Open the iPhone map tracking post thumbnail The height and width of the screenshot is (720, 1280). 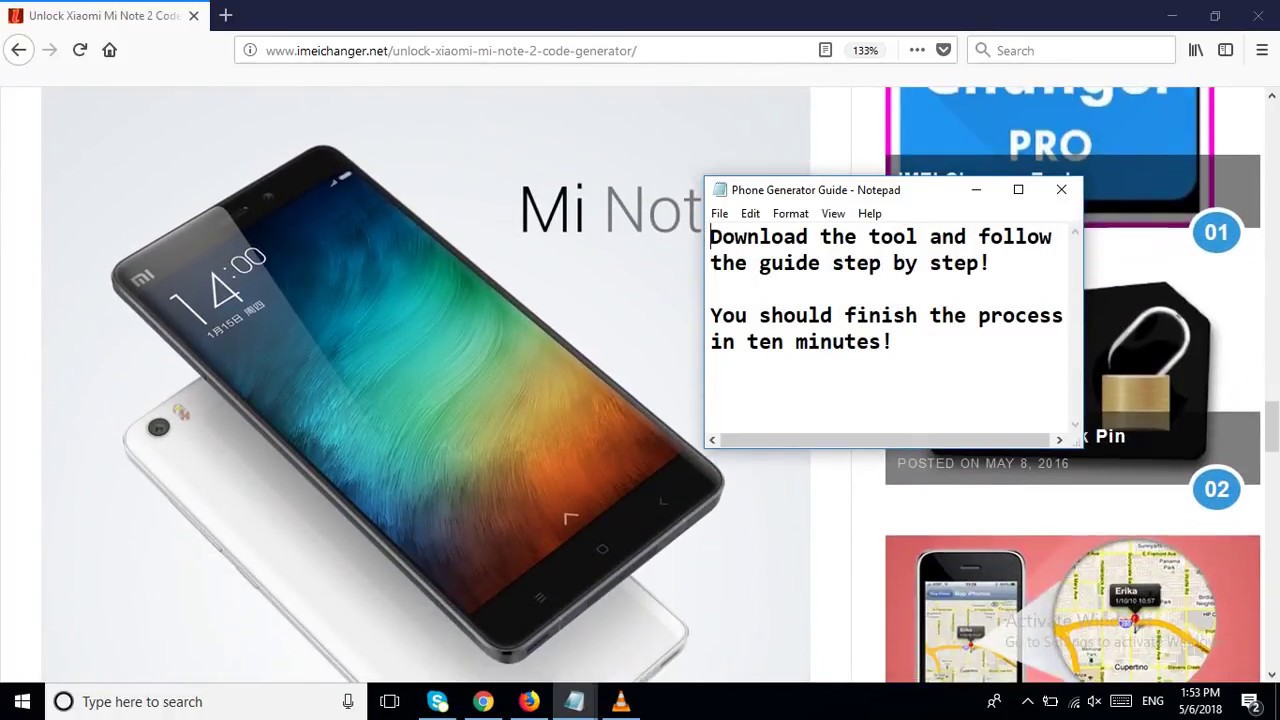(1072, 608)
